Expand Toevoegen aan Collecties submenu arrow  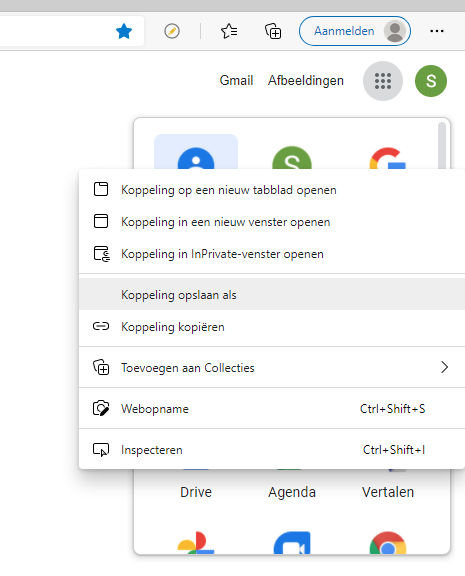[x=444, y=367]
